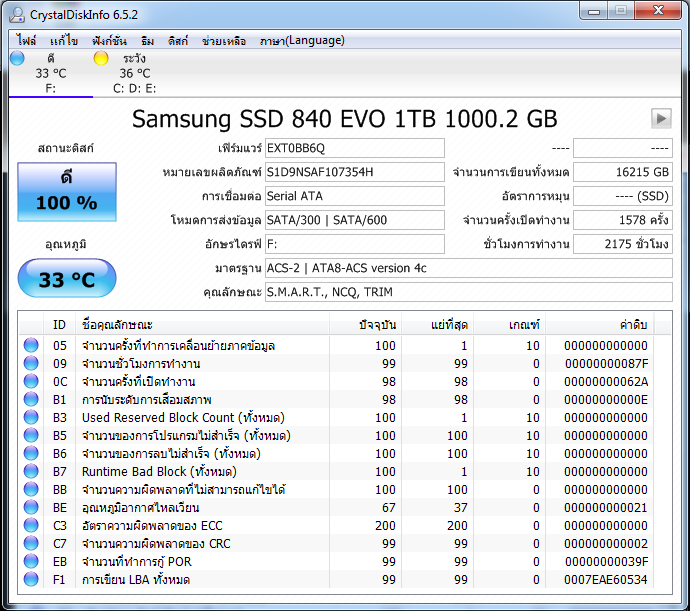Select row จำนวนความผิดพลาดของ CRC
This screenshot has width=690, height=612.
(x=337, y=543)
